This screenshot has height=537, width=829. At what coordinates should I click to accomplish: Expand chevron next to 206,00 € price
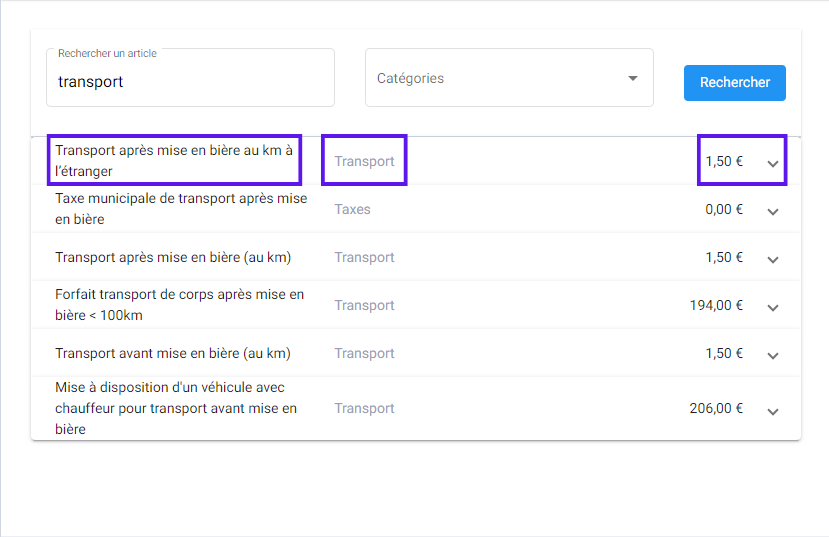(772, 412)
